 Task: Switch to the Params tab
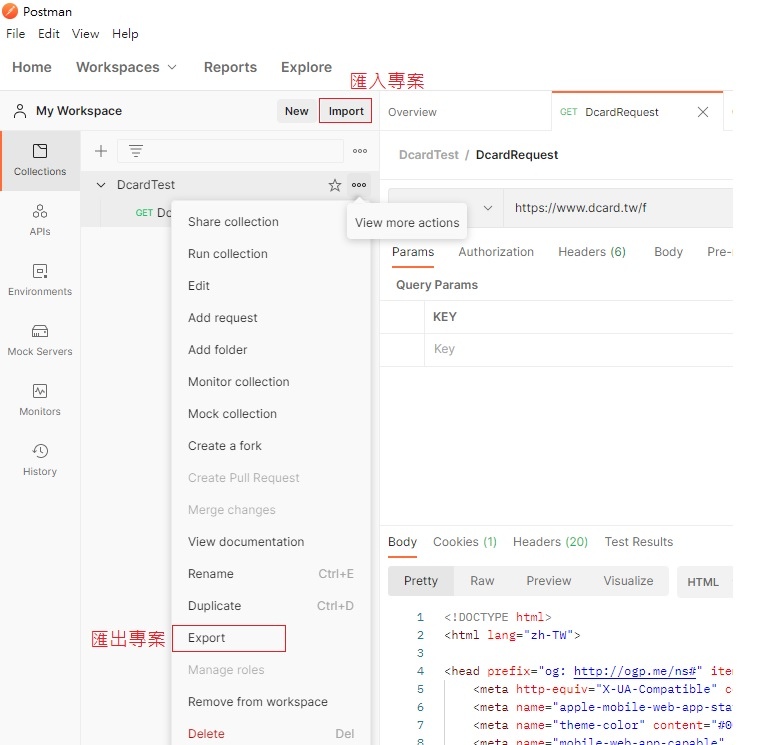pos(413,252)
